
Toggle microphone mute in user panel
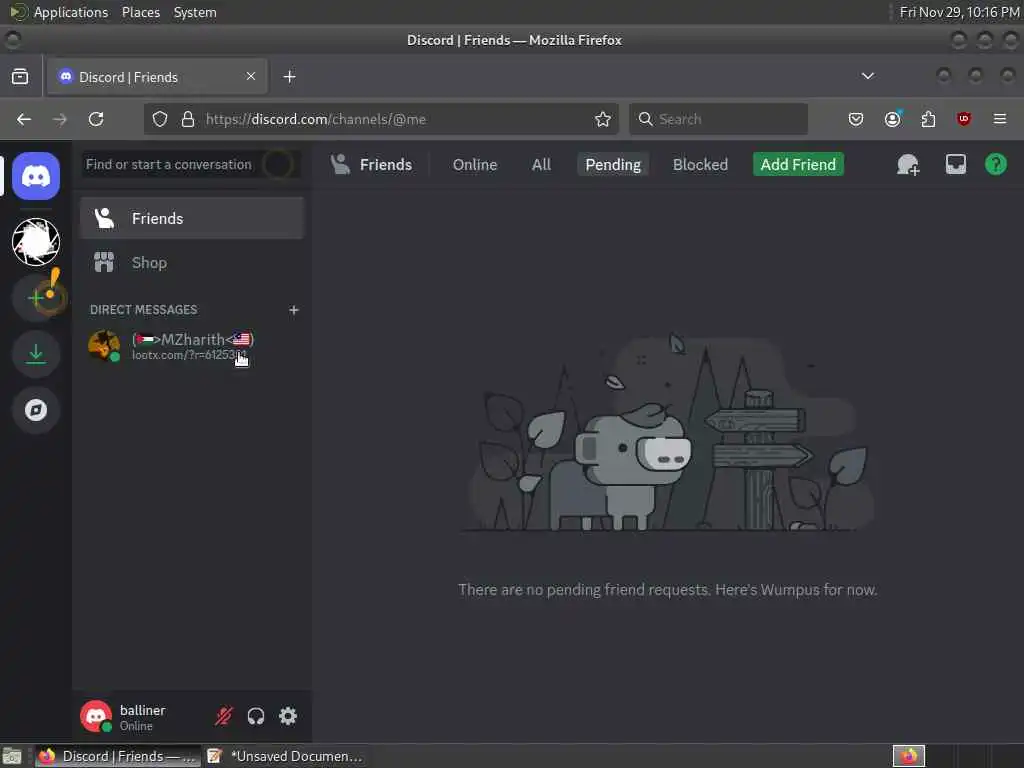pyautogui.click(x=223, y=716)
